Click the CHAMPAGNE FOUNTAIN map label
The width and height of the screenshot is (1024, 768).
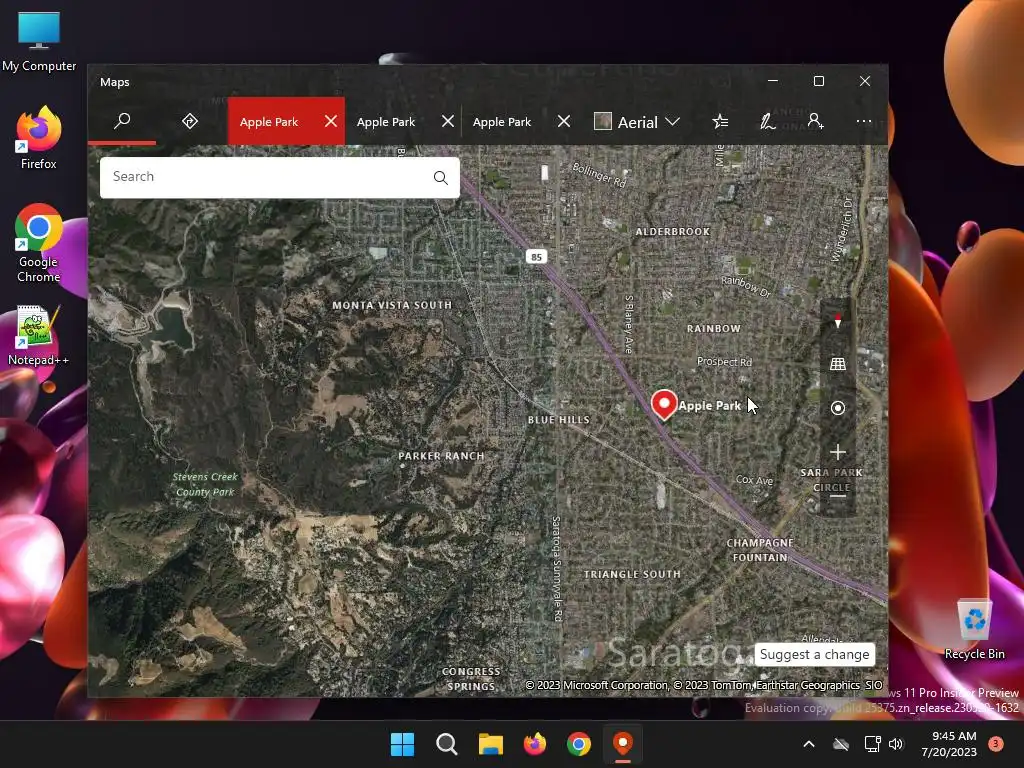click(x=760, y=550)
